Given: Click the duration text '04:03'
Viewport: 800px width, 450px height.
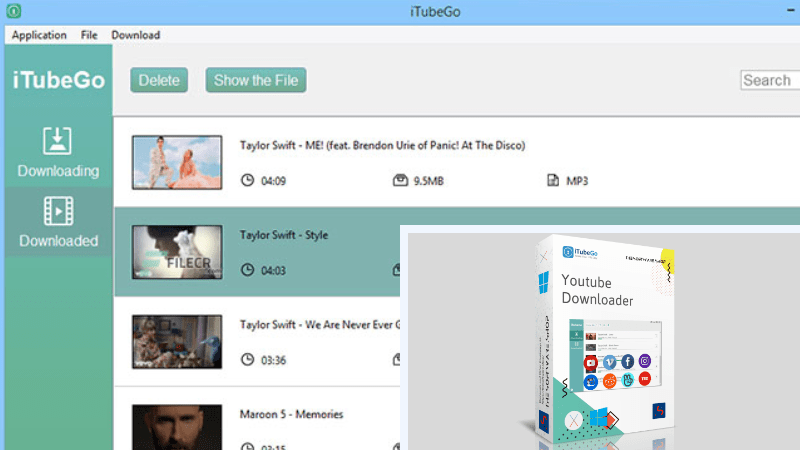Looking at the screenshot, I should click(x=273, y=271).
